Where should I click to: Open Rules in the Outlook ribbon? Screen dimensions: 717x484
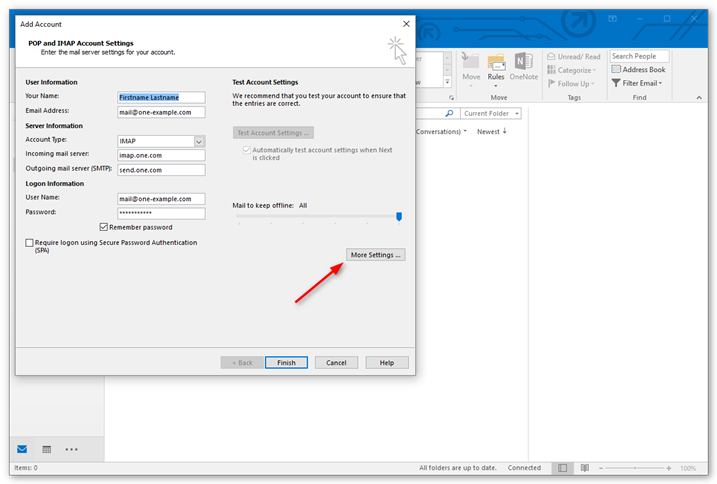click(496, 69)
